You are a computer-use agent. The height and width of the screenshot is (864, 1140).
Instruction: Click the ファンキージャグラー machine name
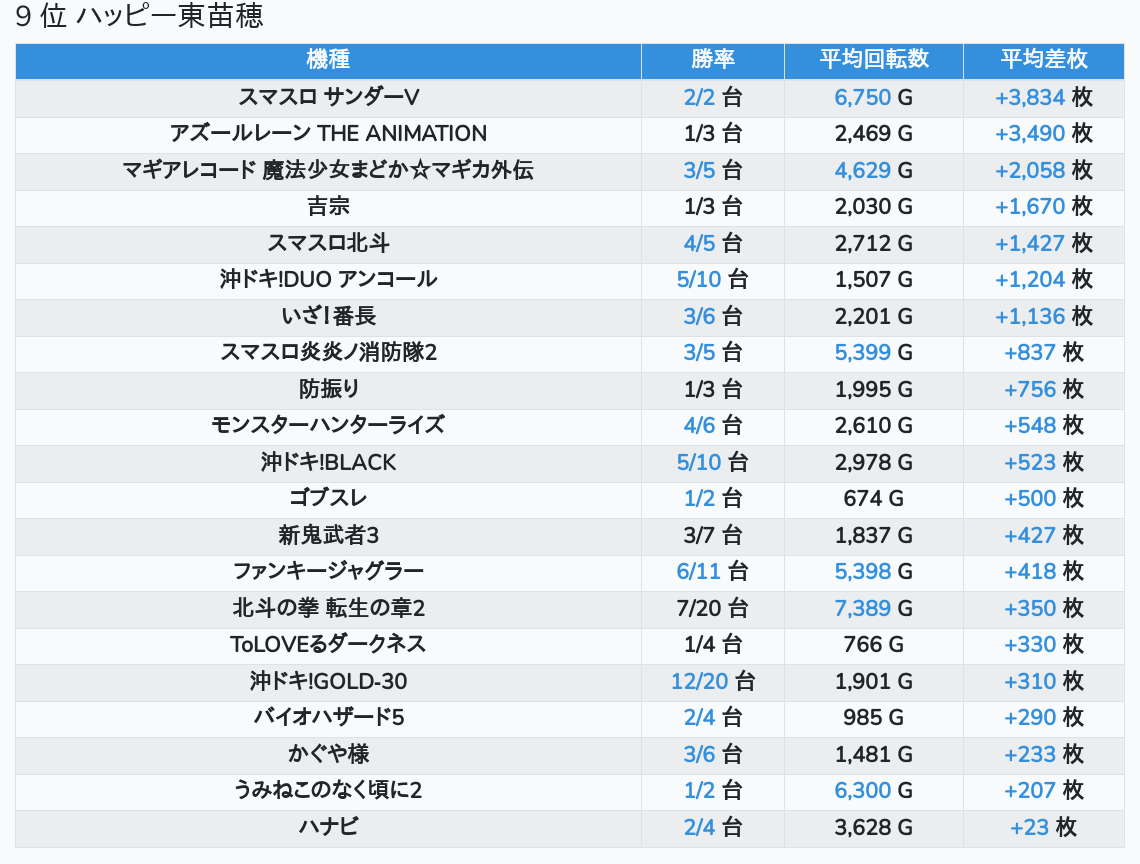coord(328,571)
